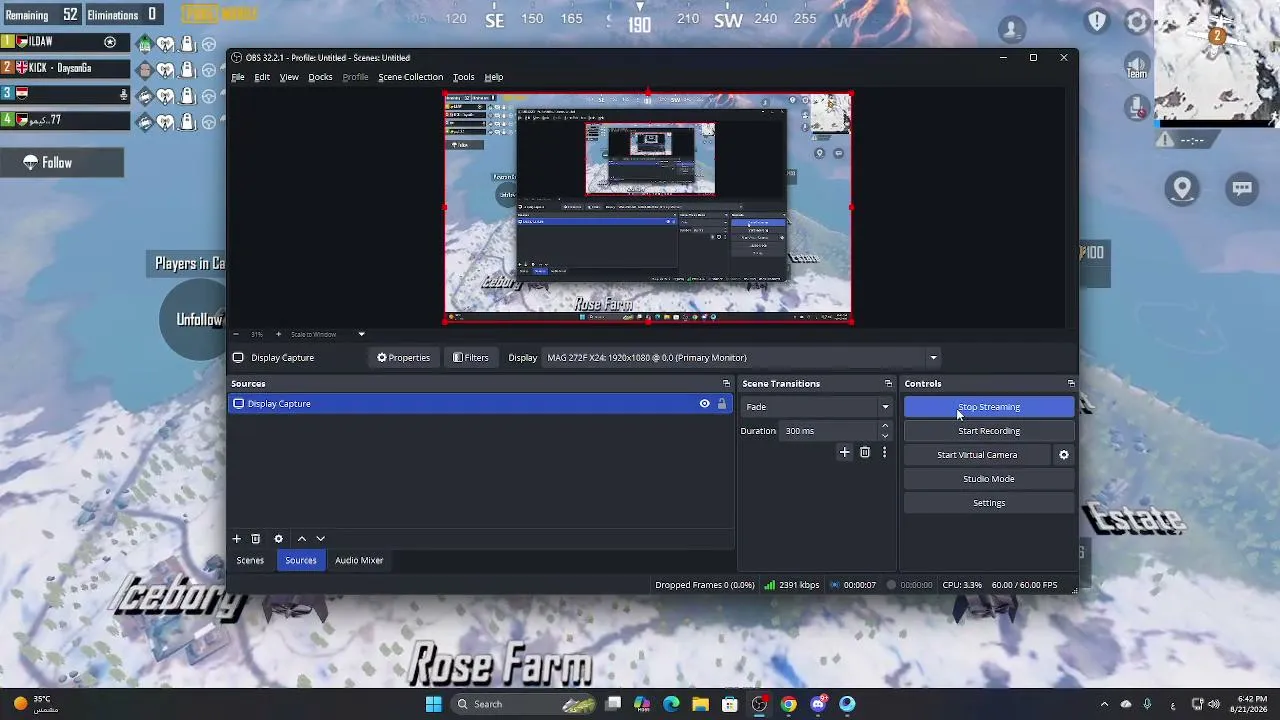The height and width of the screenshot is (720, 1280).
Task: Open File Explorer from the taskbar
Action: coord(701,704)
